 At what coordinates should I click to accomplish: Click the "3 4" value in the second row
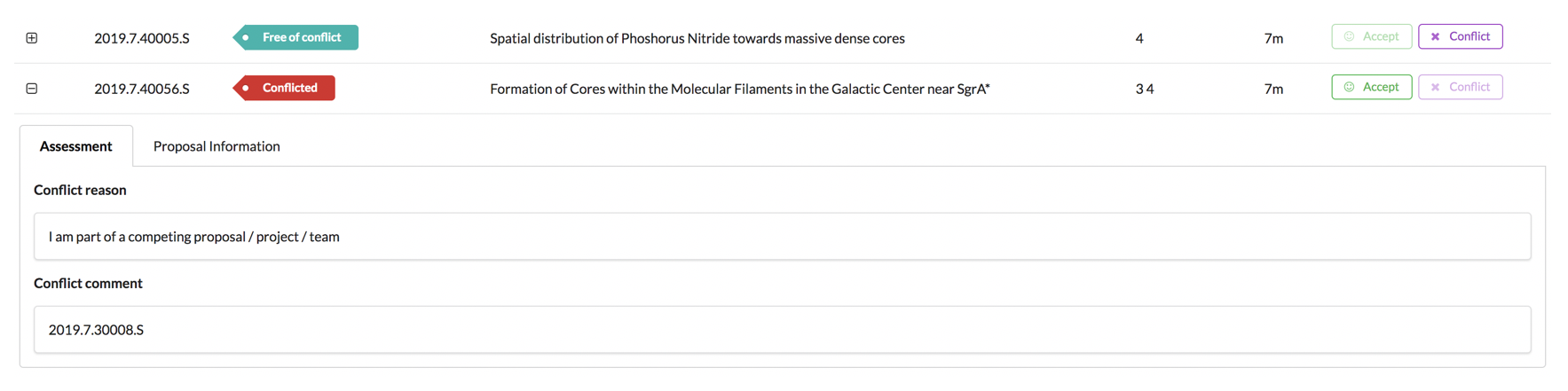tap(1145, 89)
